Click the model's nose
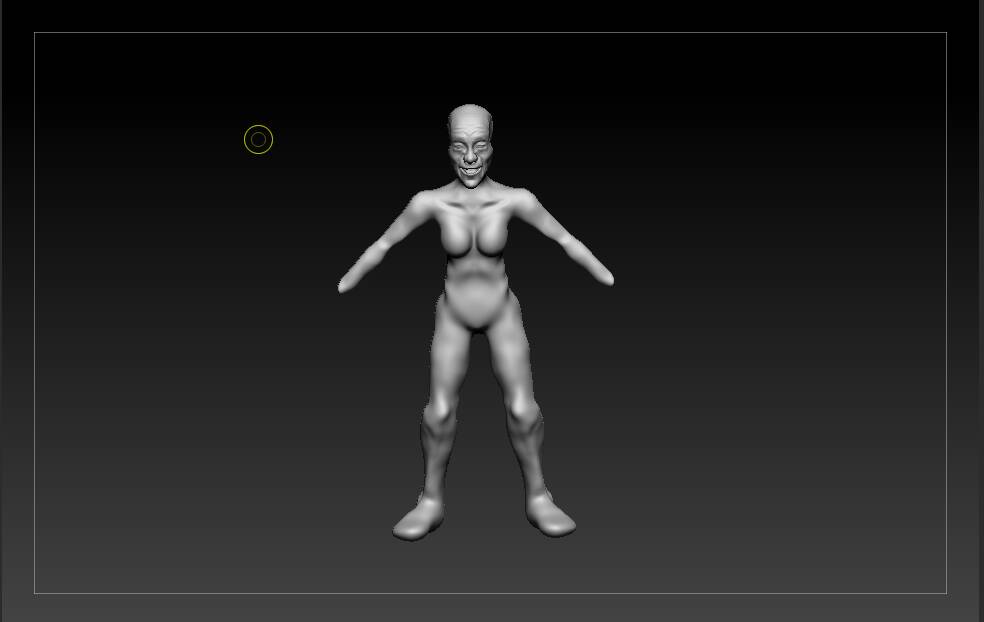 (x=470, y=156)
